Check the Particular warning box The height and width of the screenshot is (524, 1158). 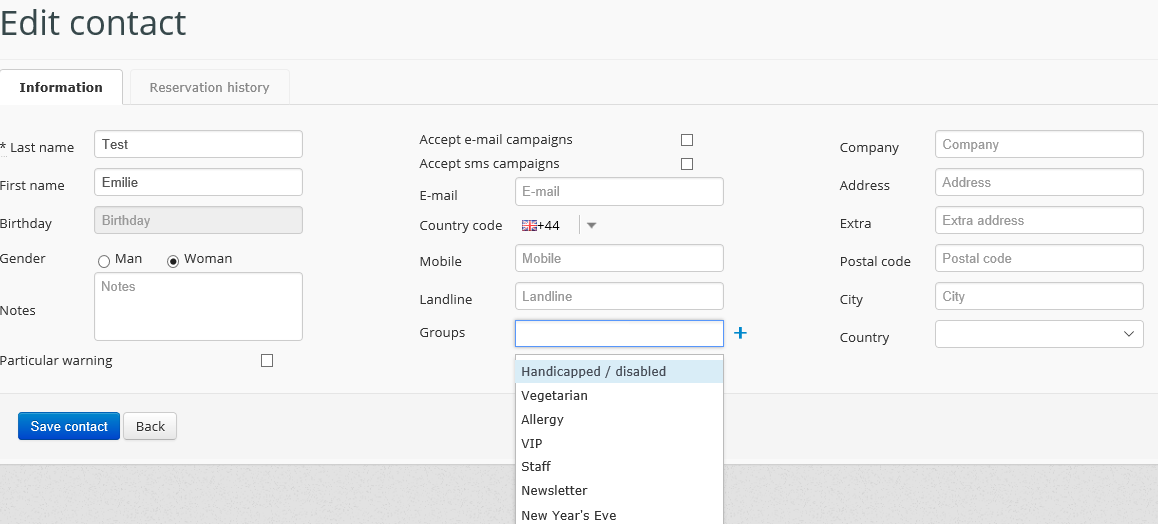pyautogui.click(x=267, y=361)
